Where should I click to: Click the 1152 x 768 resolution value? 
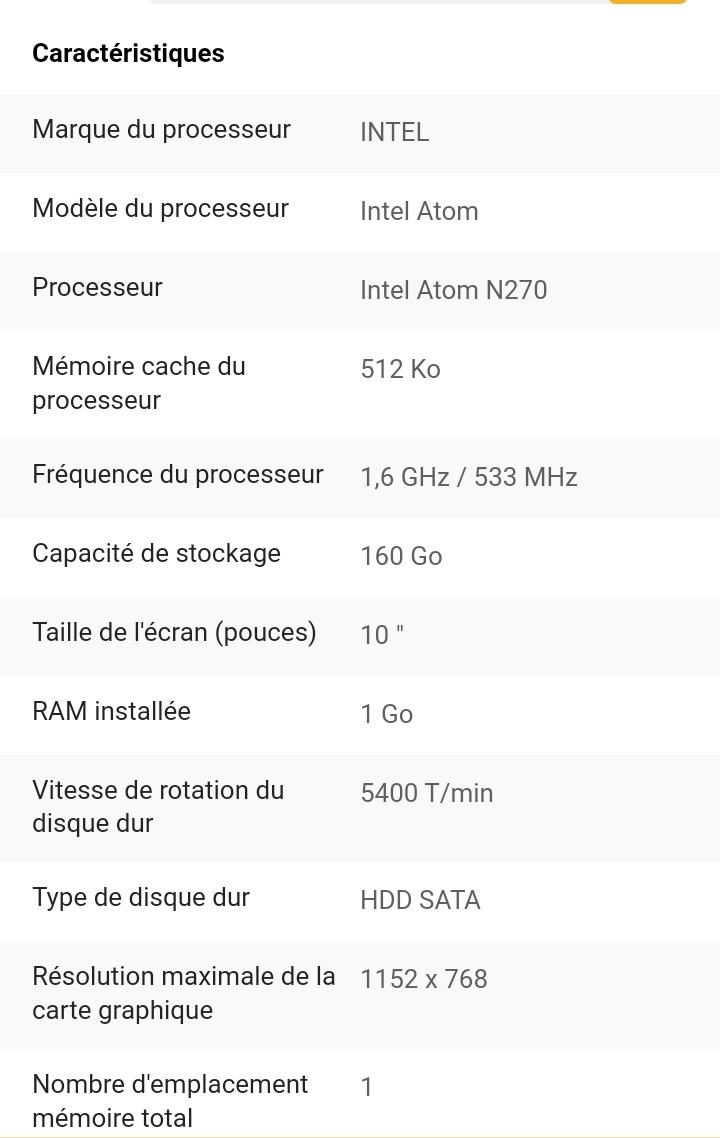pyautogui.click(x=424, y=979)
